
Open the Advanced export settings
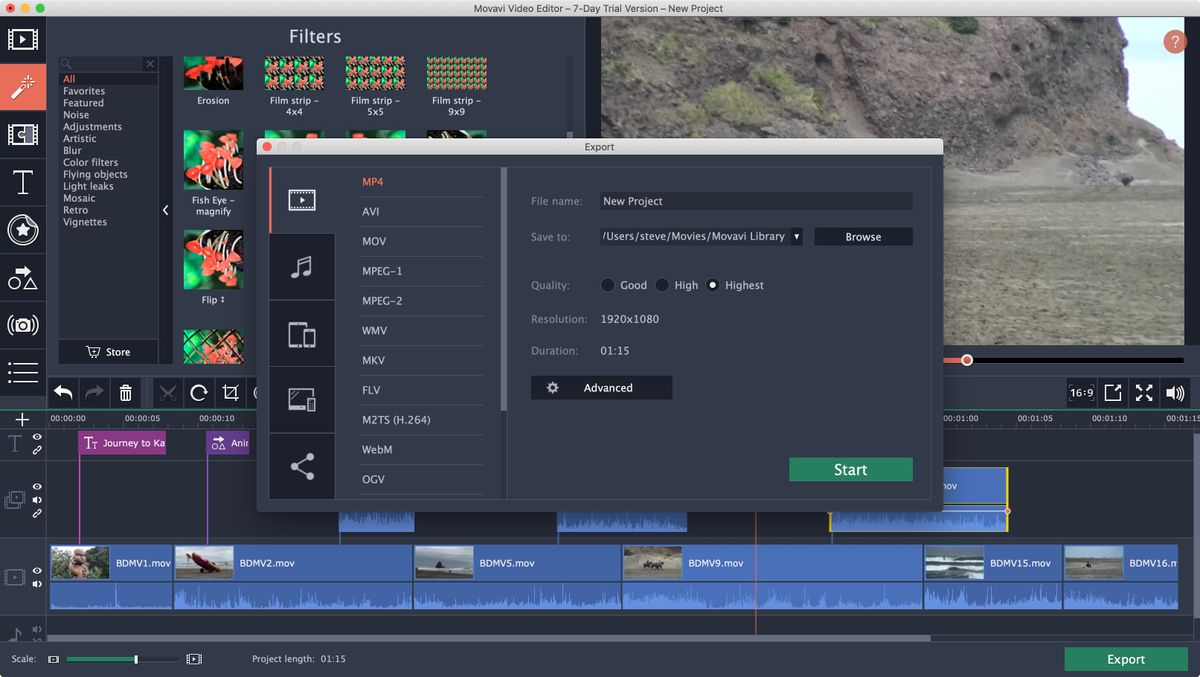(601, 387)
